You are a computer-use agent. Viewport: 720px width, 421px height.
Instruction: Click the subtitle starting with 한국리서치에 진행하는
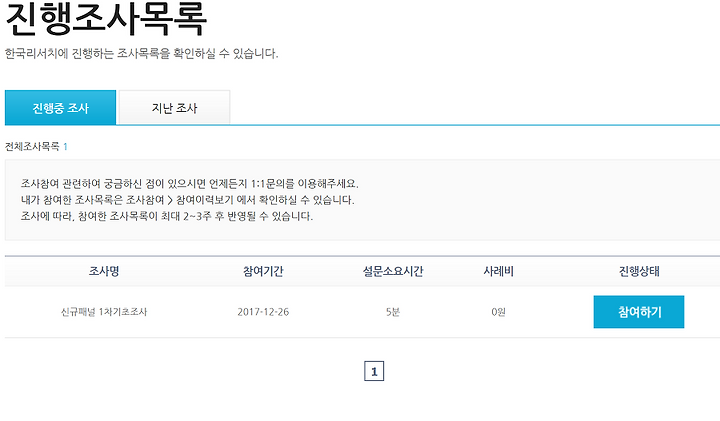tap(141, 53)
